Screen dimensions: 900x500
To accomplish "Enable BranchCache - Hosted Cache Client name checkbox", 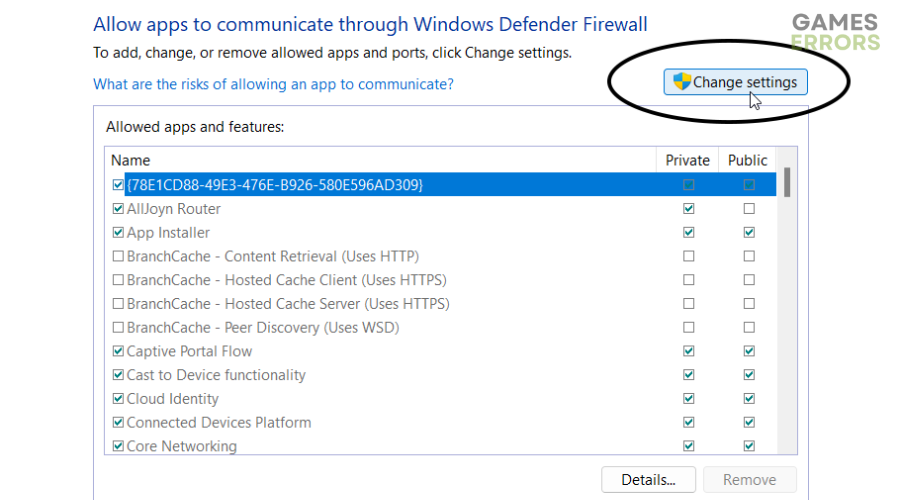I will point(118,280).
